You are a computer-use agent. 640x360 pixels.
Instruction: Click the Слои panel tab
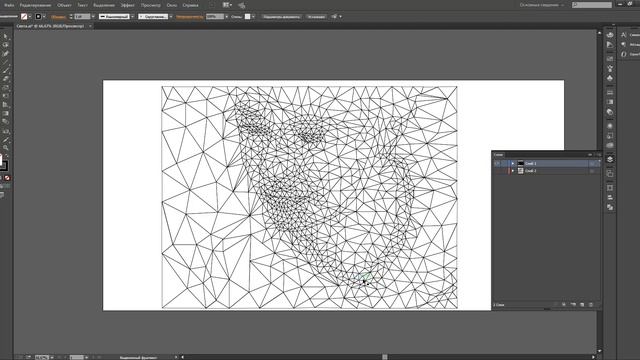498,155
